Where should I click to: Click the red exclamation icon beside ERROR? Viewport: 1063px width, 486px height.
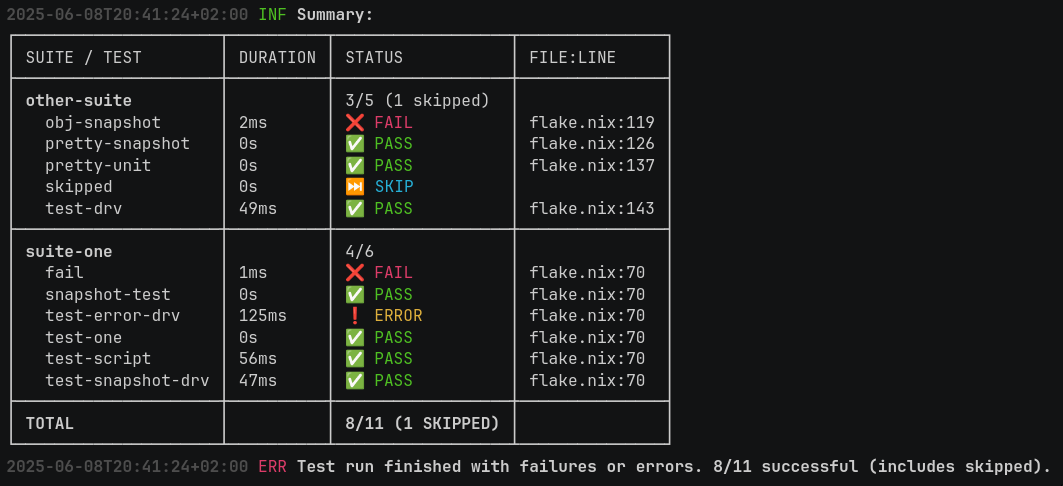point(355,316)
